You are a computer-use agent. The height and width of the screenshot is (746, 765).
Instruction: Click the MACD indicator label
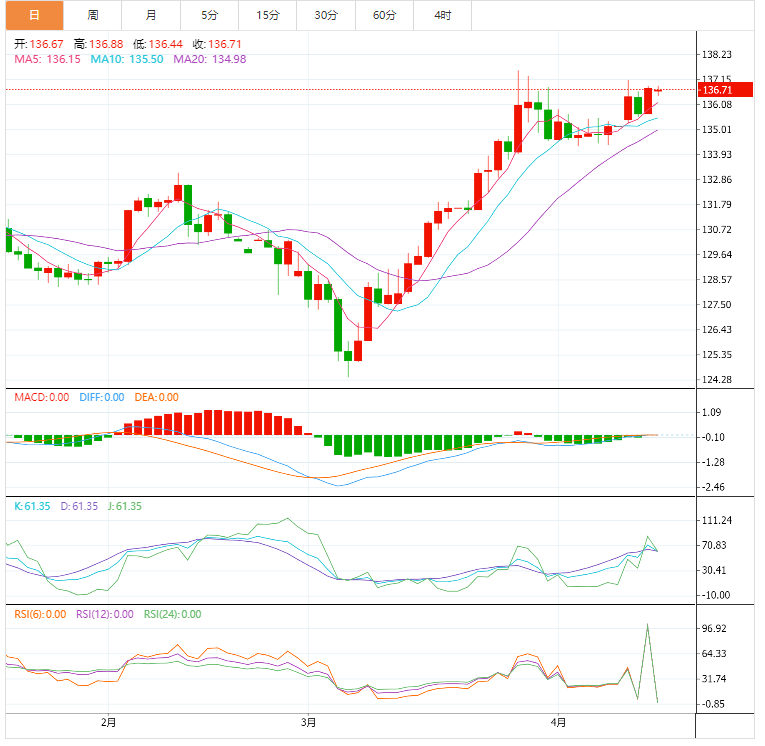pyautogui.click(x=41, y=397)
